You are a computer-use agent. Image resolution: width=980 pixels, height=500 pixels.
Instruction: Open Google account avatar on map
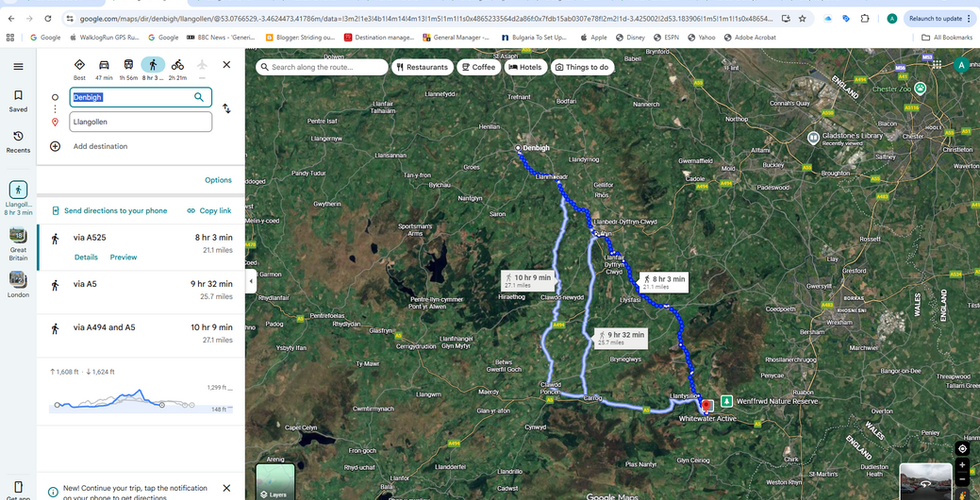(x=961, y=65)
